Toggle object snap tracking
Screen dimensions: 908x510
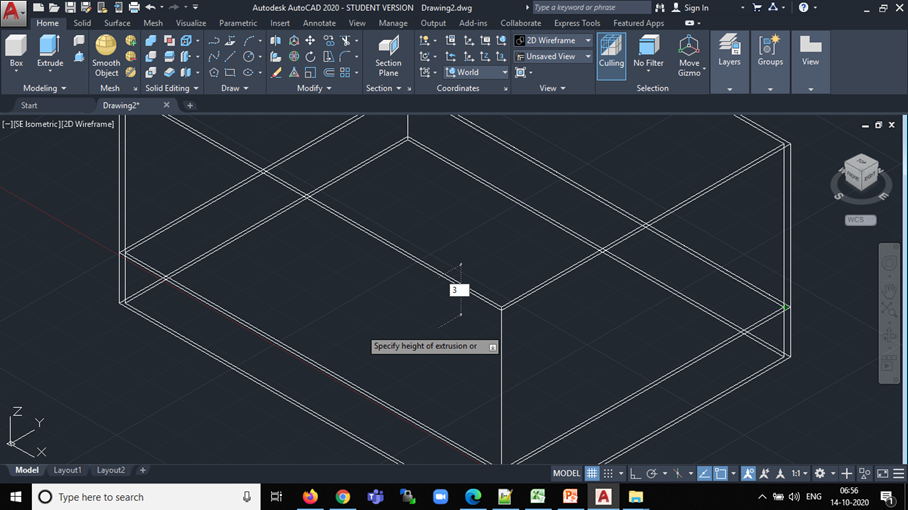[x=704, y=473]
